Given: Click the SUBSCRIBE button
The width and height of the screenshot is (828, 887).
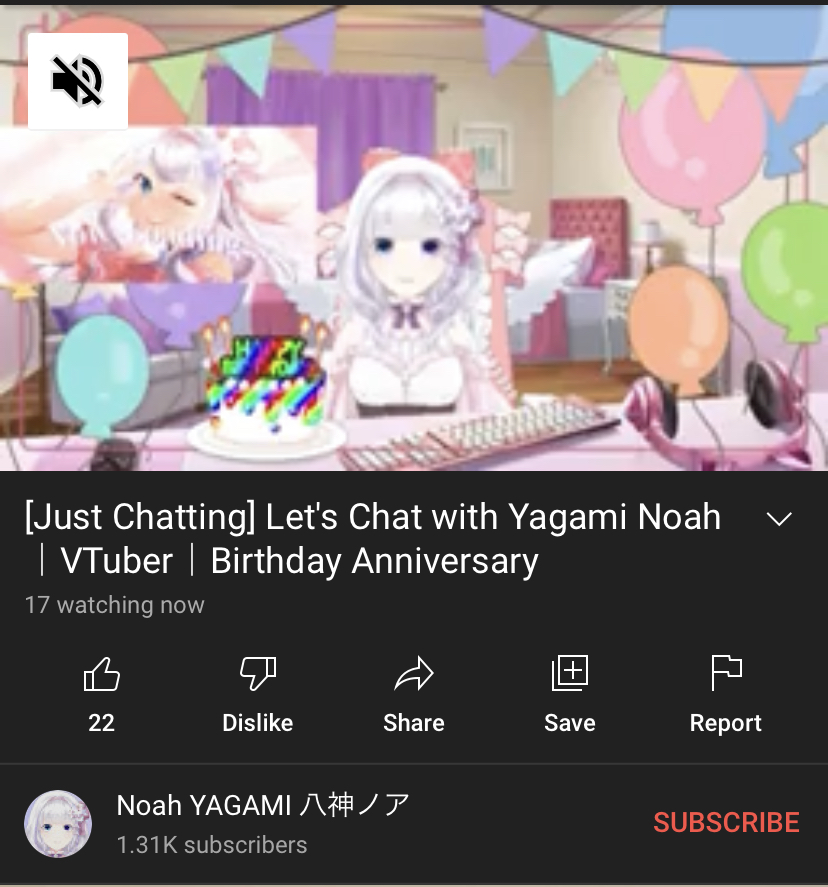Looking at the screenshot, I should (x=726, y=822).
